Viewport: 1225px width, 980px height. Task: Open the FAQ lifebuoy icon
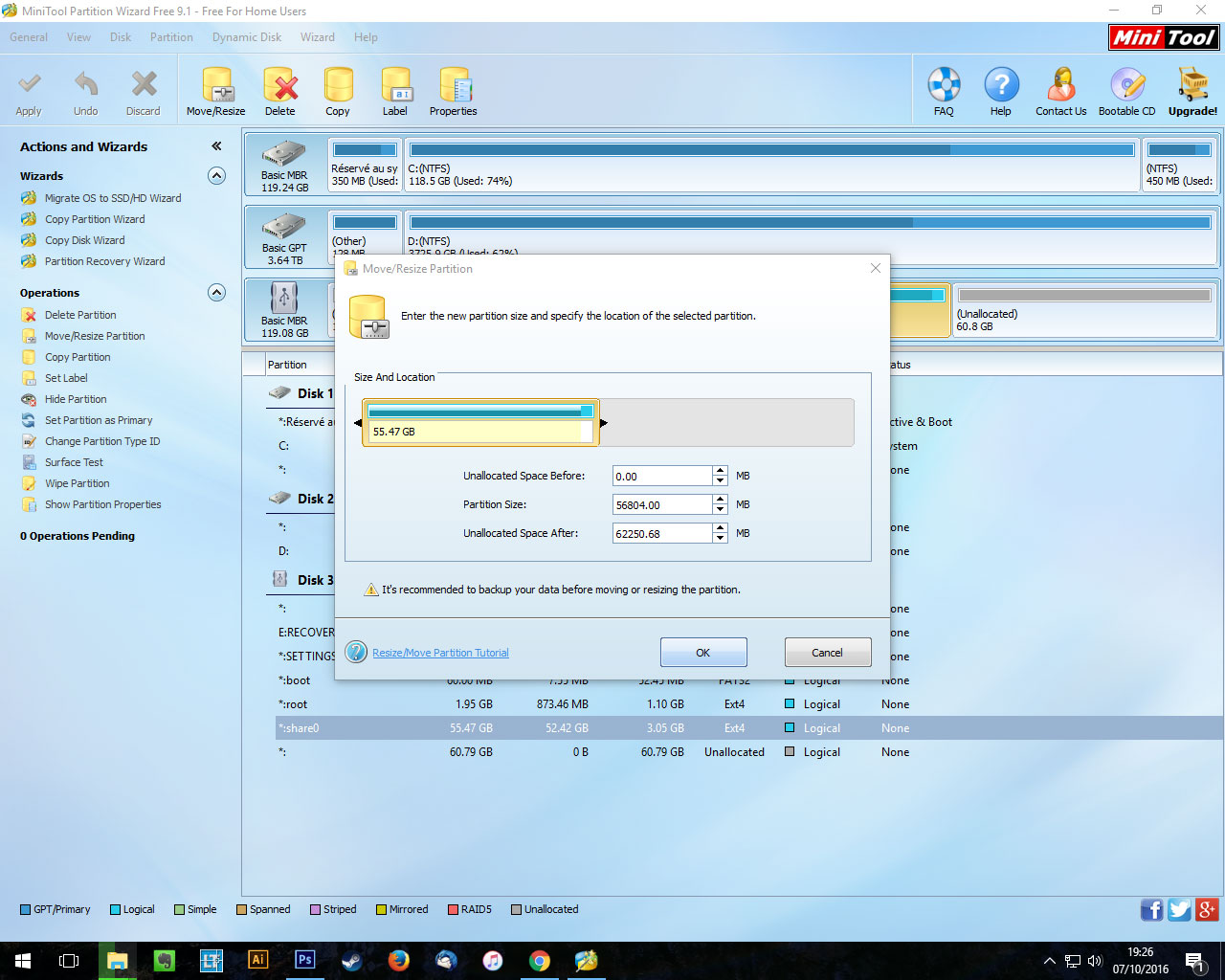coord(944,85)
